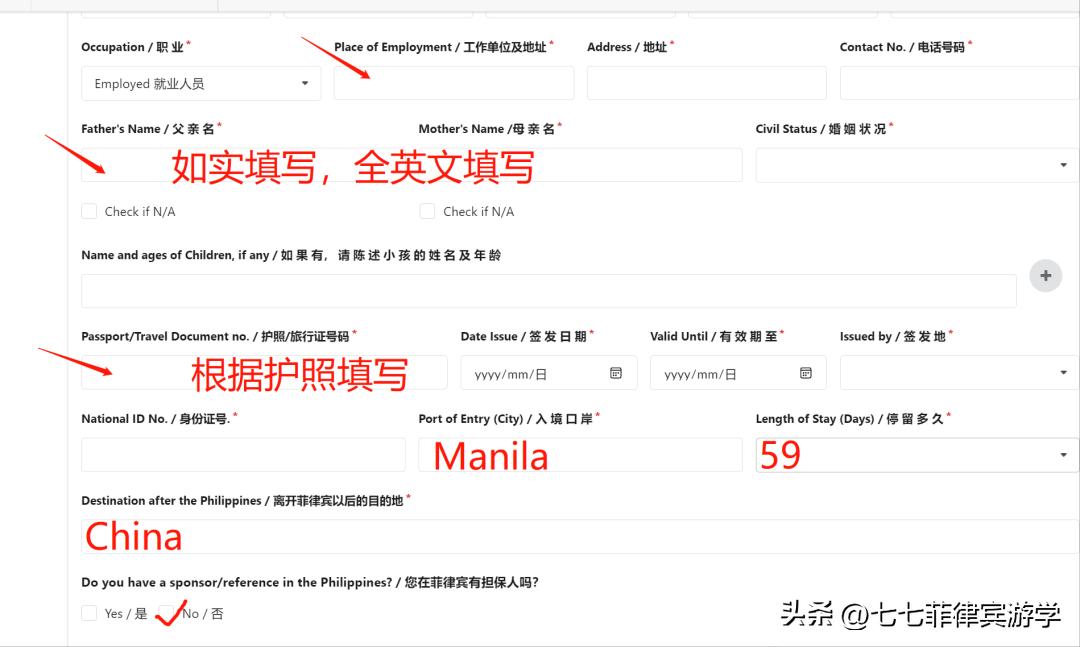
Task: Open the Date Issue calendar picker icon
Action: (616, 373)
